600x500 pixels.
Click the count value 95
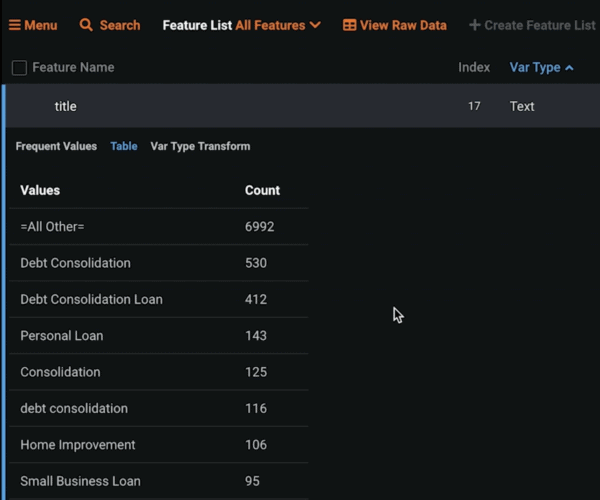[x=252, y=481]
